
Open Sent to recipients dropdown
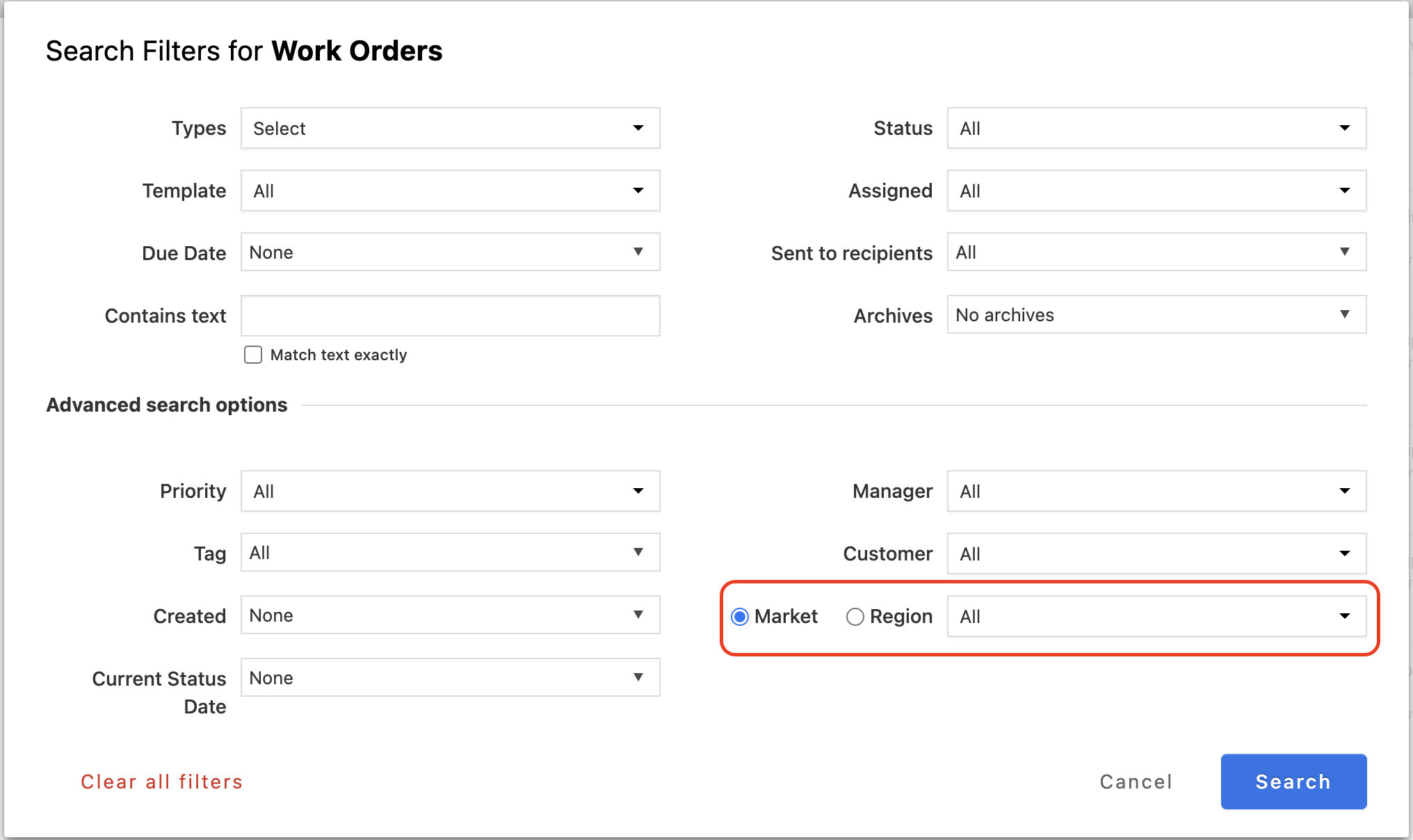[1156, 252]
